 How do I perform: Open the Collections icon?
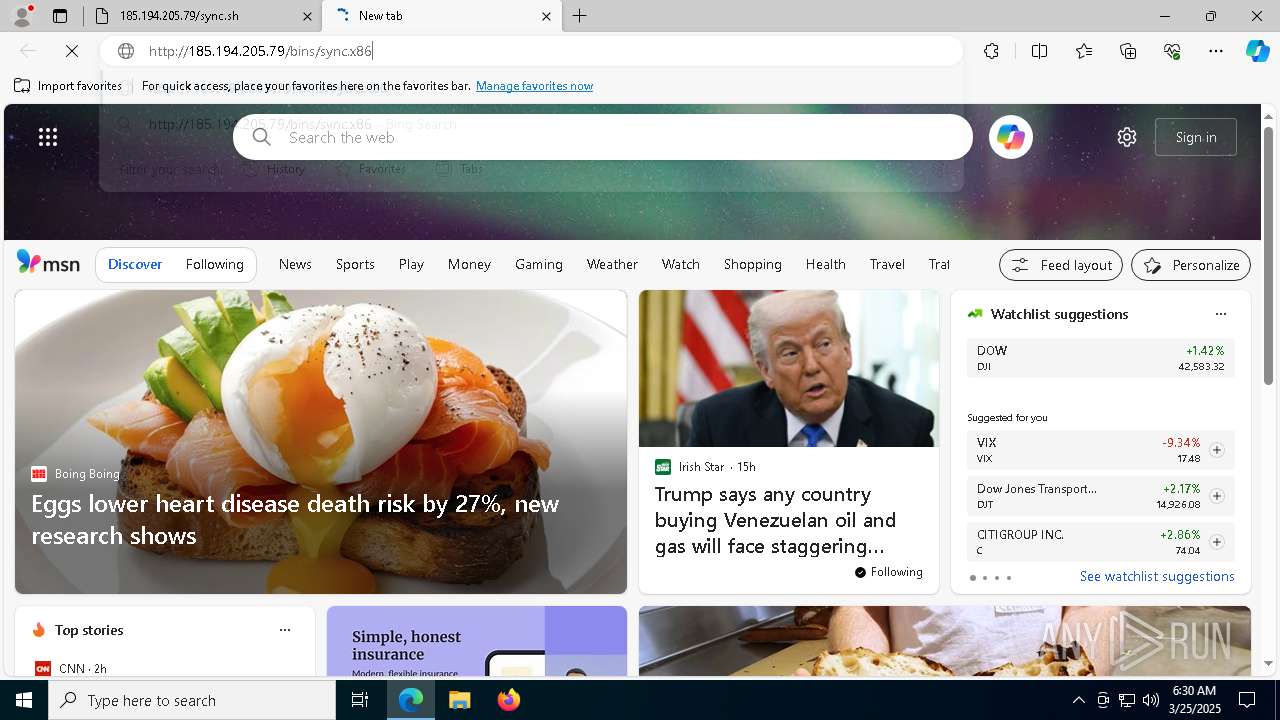[x=1128, y=51]
